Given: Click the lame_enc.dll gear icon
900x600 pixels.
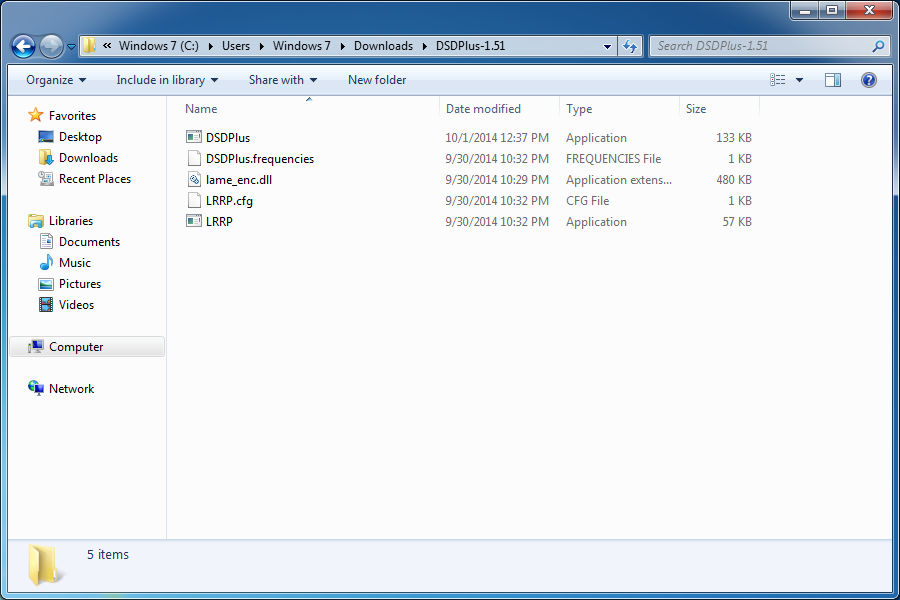Looking at the screenshot, I should (195, 179).
